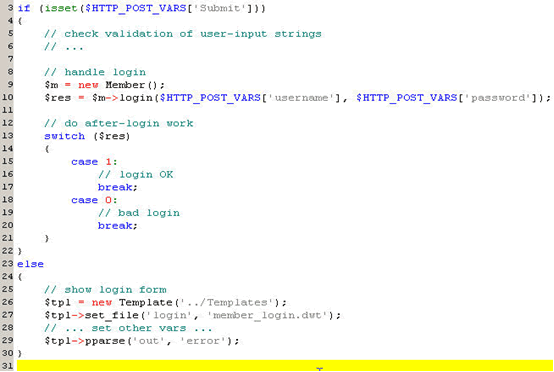Click the '// ...' comment on line 6
Image resolution: width=554 pixels, height=372 pixels.
(x=64, y=47)
